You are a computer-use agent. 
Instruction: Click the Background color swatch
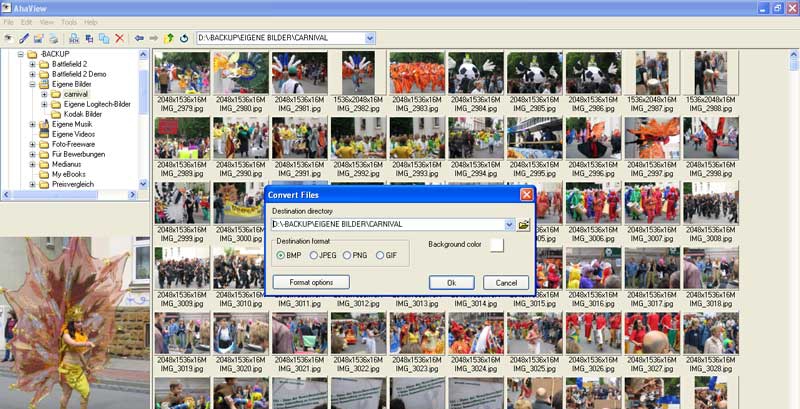[496, 245]
